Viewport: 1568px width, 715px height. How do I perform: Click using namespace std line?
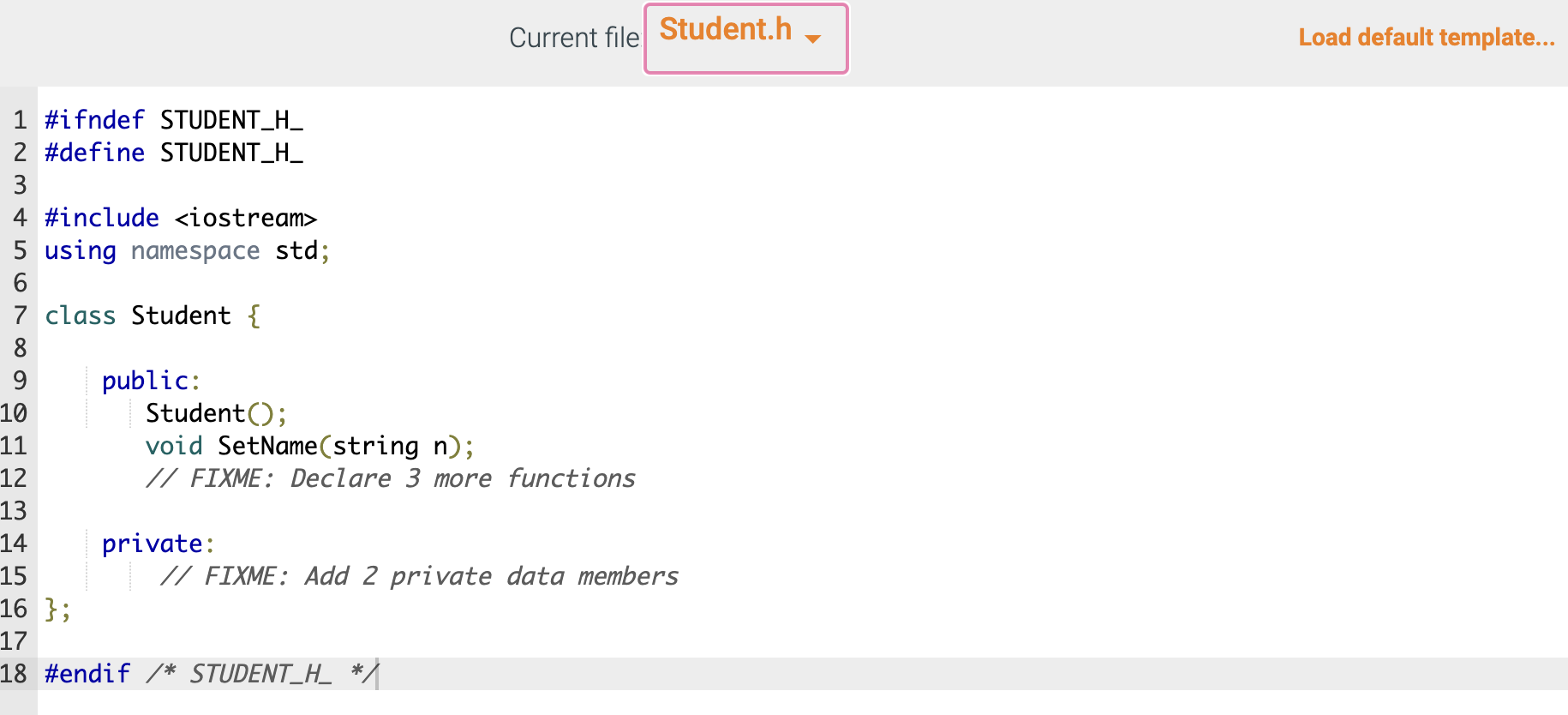187,250
